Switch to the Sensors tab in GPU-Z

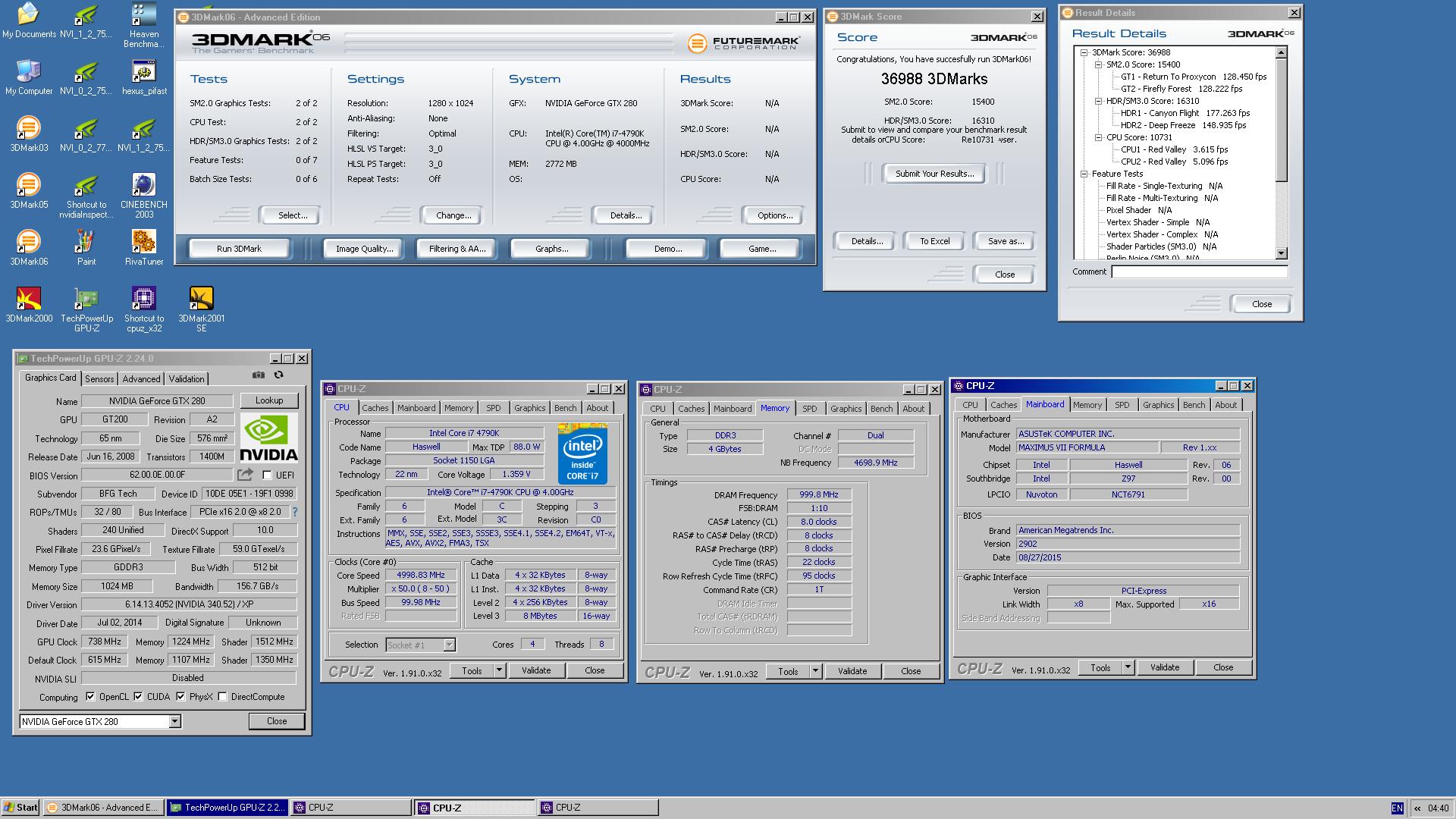[x=99, y=379]
